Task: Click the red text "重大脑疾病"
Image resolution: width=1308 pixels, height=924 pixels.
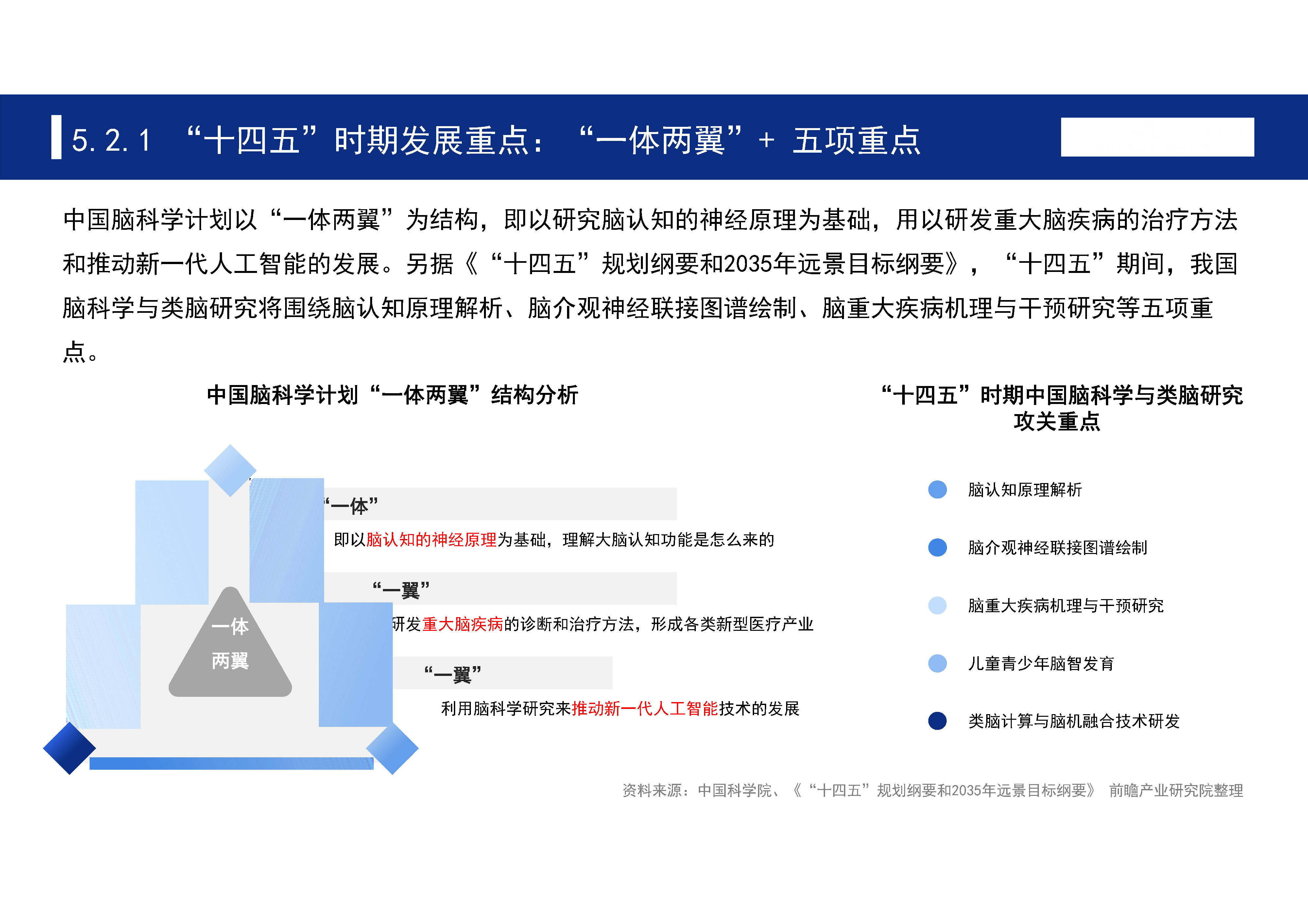Action: tap(463, 624)
